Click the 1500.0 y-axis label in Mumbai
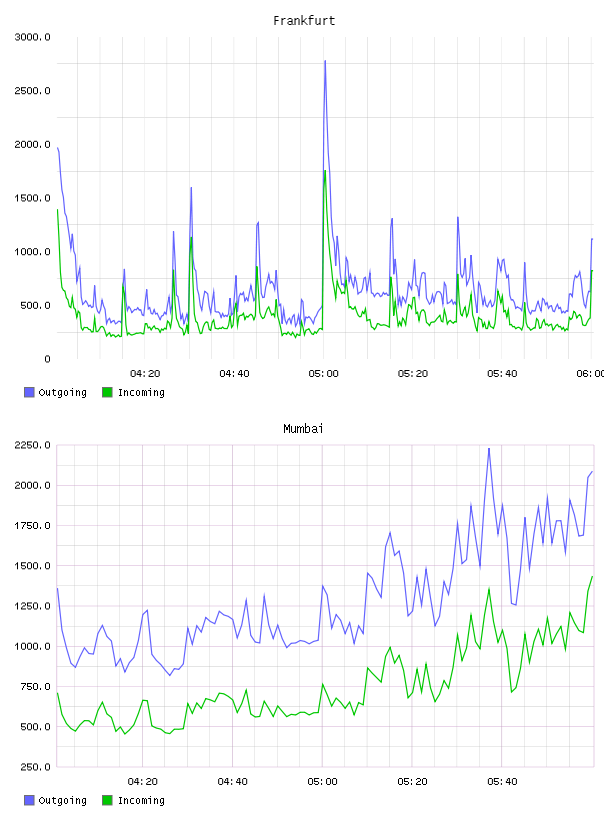This screenshot has width=608, height=816. (x=32, y=566)
